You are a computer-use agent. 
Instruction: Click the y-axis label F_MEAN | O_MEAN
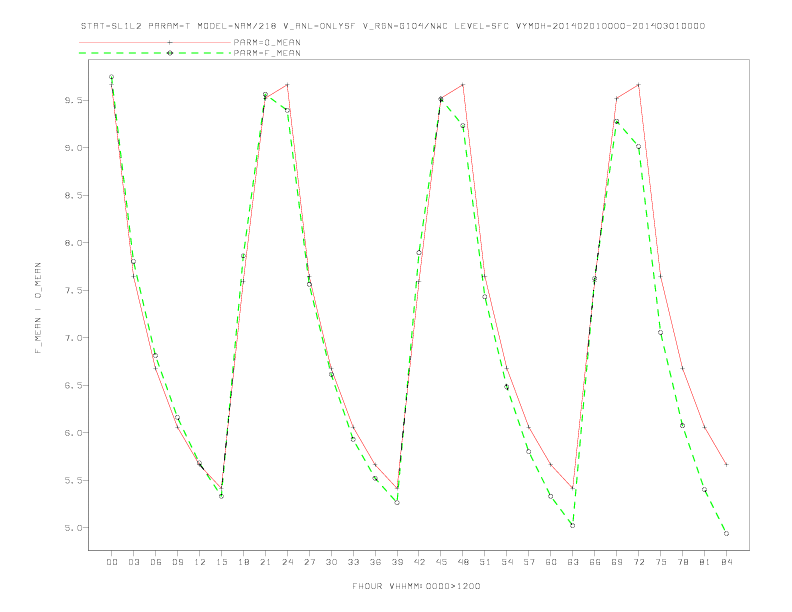point(38,308)
